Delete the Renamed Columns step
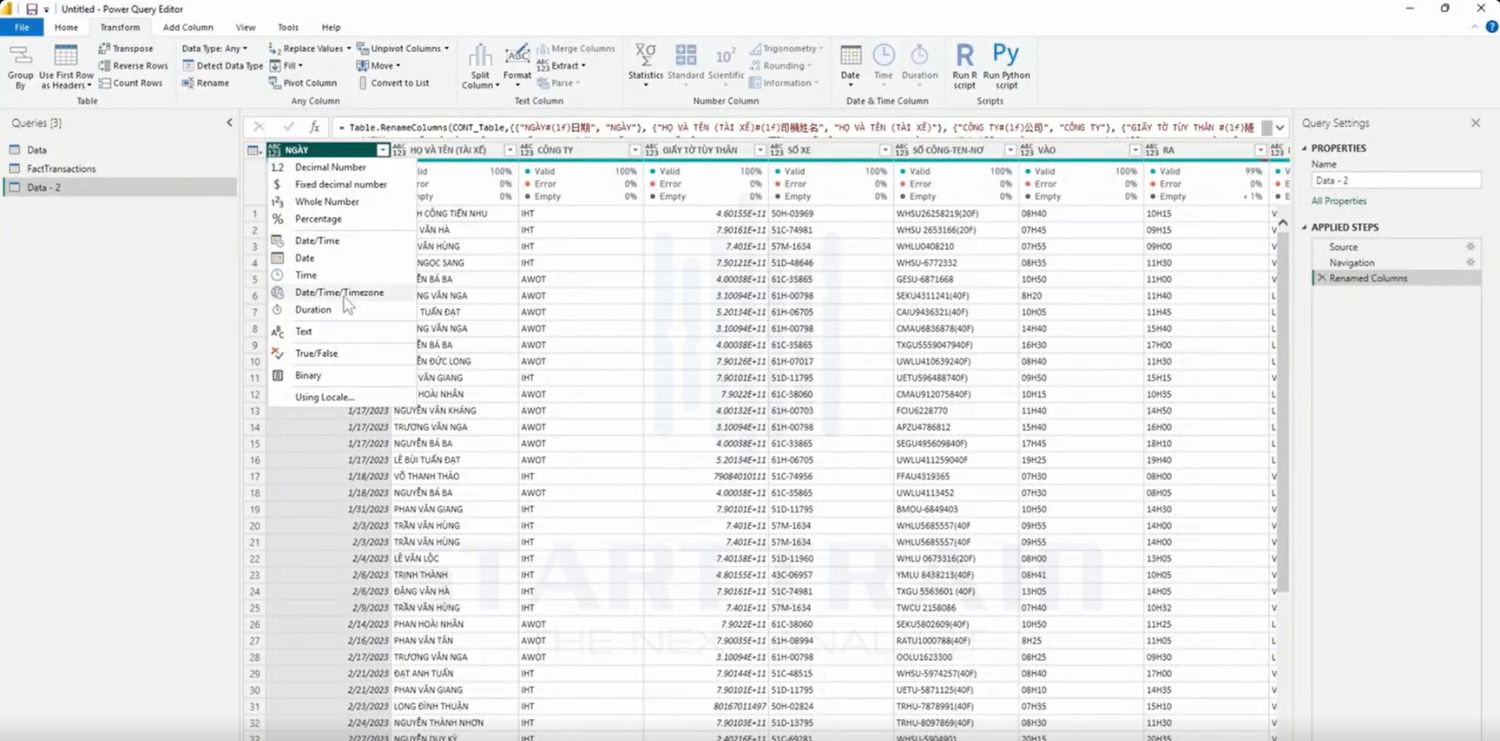The width and height of the screenshot is (1500, 741). click(x=1321, y=278)
